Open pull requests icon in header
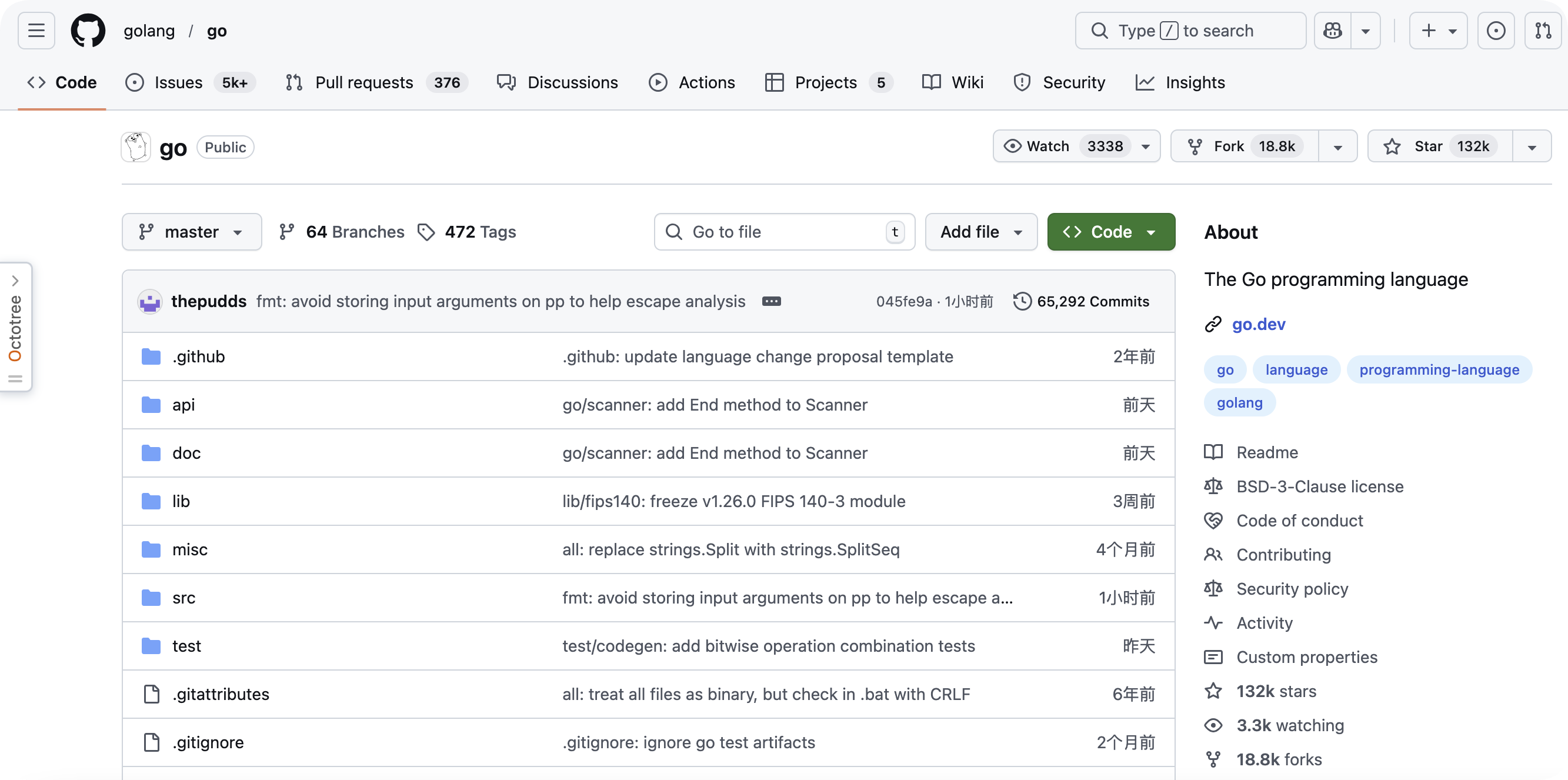The image size is (1568, 780). [1543, 31]
